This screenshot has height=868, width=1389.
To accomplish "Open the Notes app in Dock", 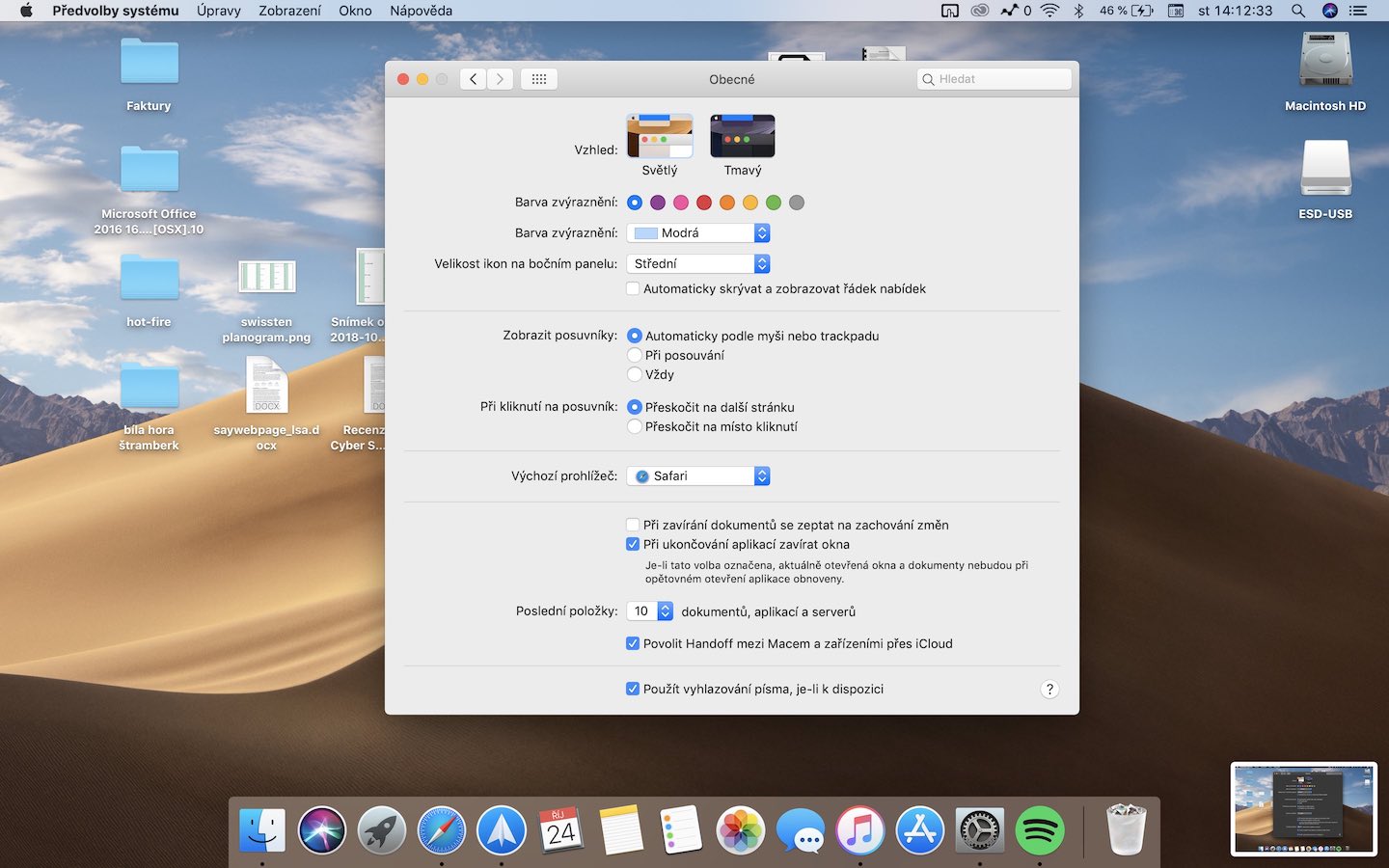I will 621,829.
